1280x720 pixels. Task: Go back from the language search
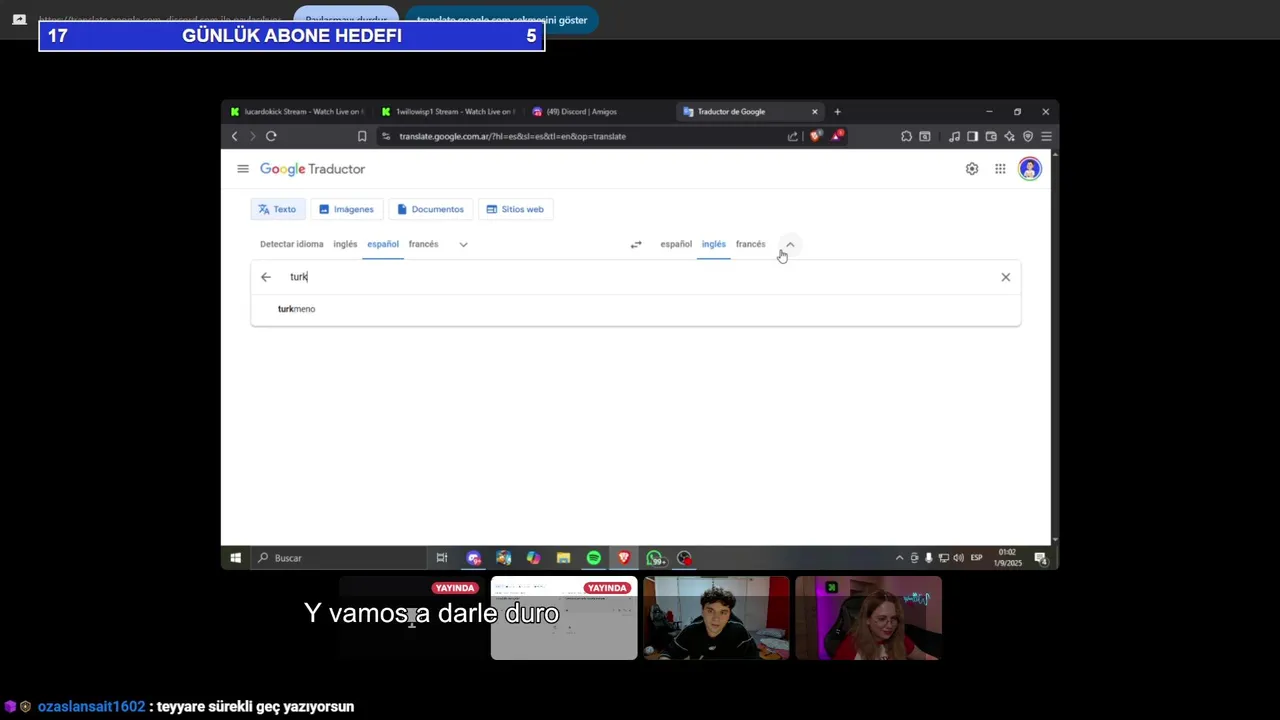266,277
